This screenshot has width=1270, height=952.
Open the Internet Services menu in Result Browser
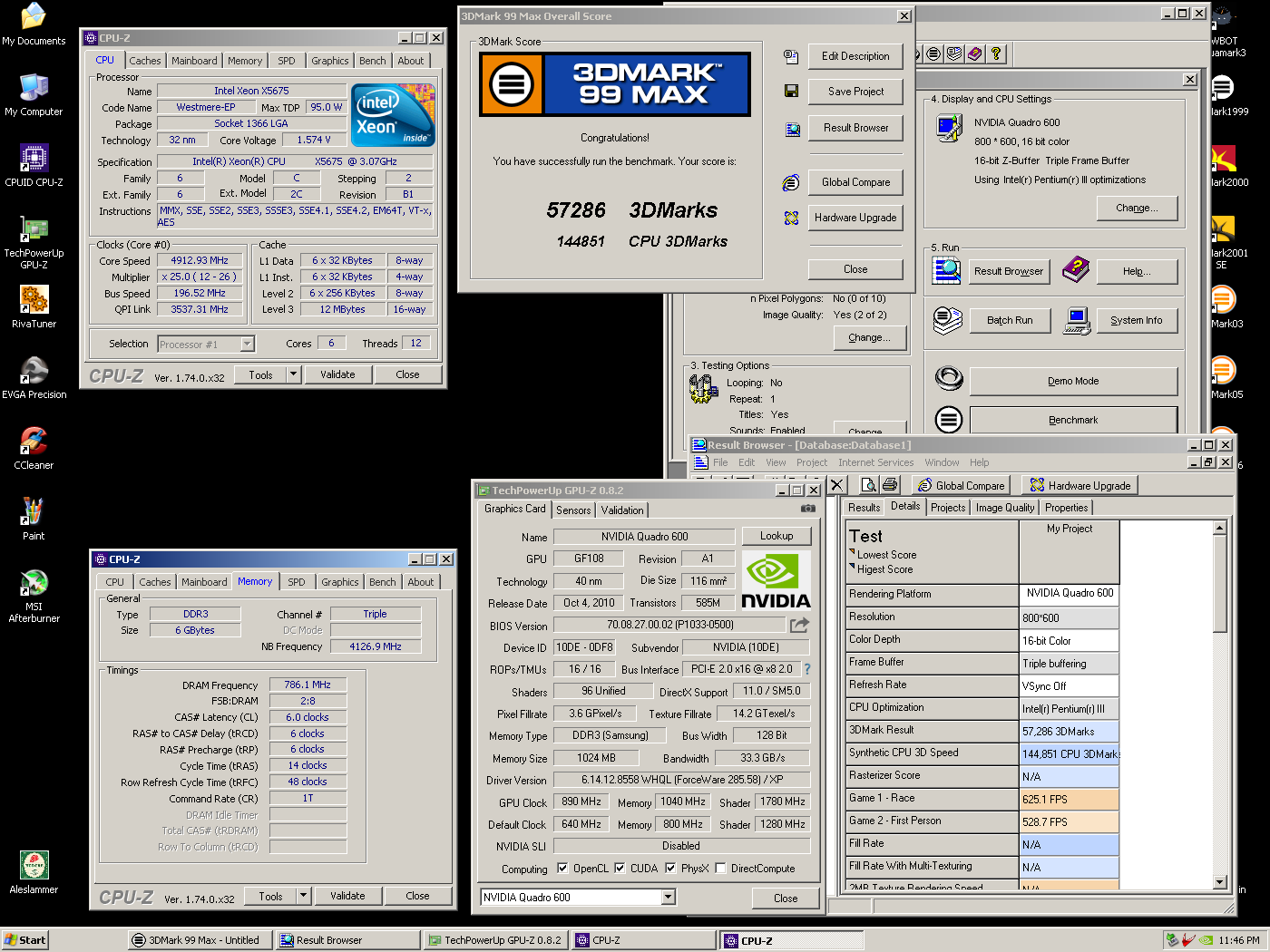(876, 462)
